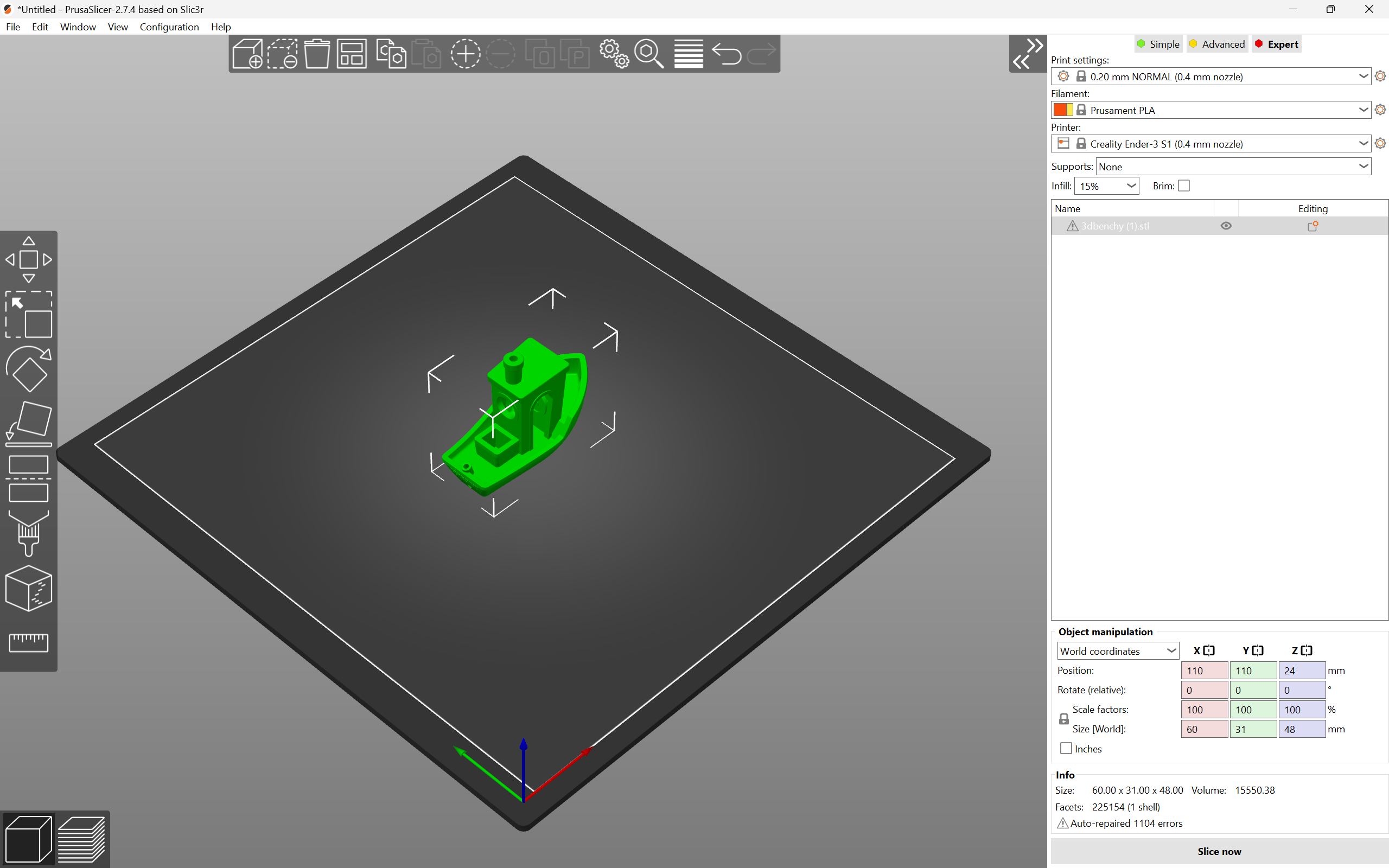Switch to layers preview view icon
The image size is (1389, 868).
pos(81,839)
